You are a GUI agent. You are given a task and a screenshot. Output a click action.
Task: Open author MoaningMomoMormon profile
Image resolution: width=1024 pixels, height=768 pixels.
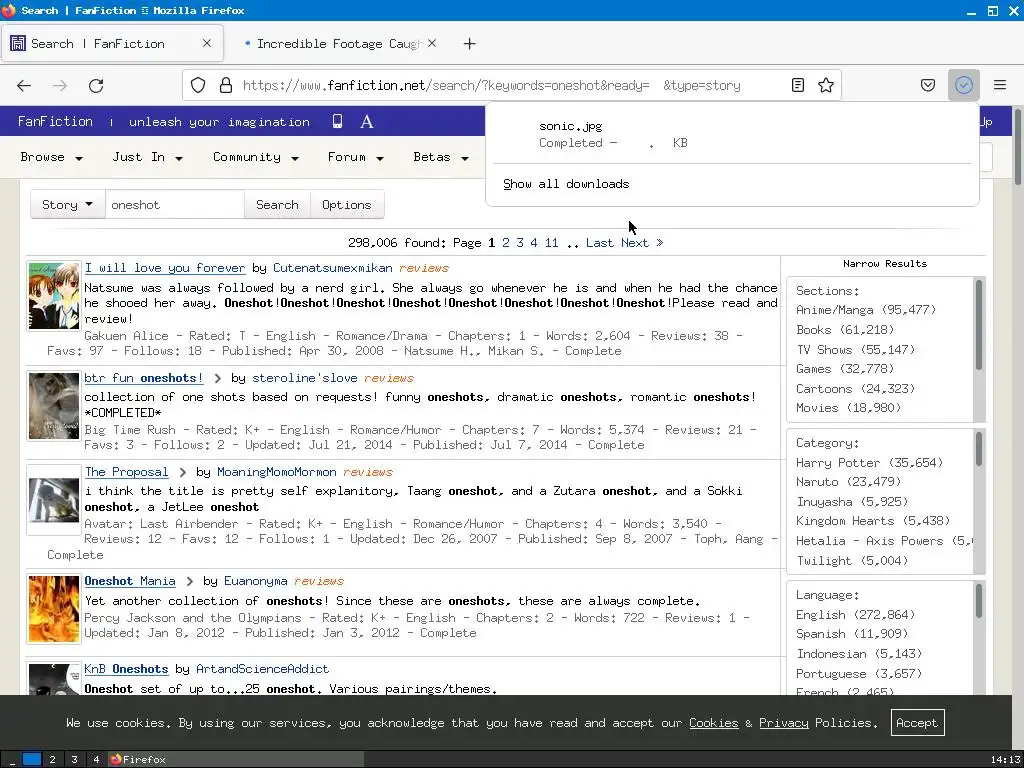[x=277, y=472]
